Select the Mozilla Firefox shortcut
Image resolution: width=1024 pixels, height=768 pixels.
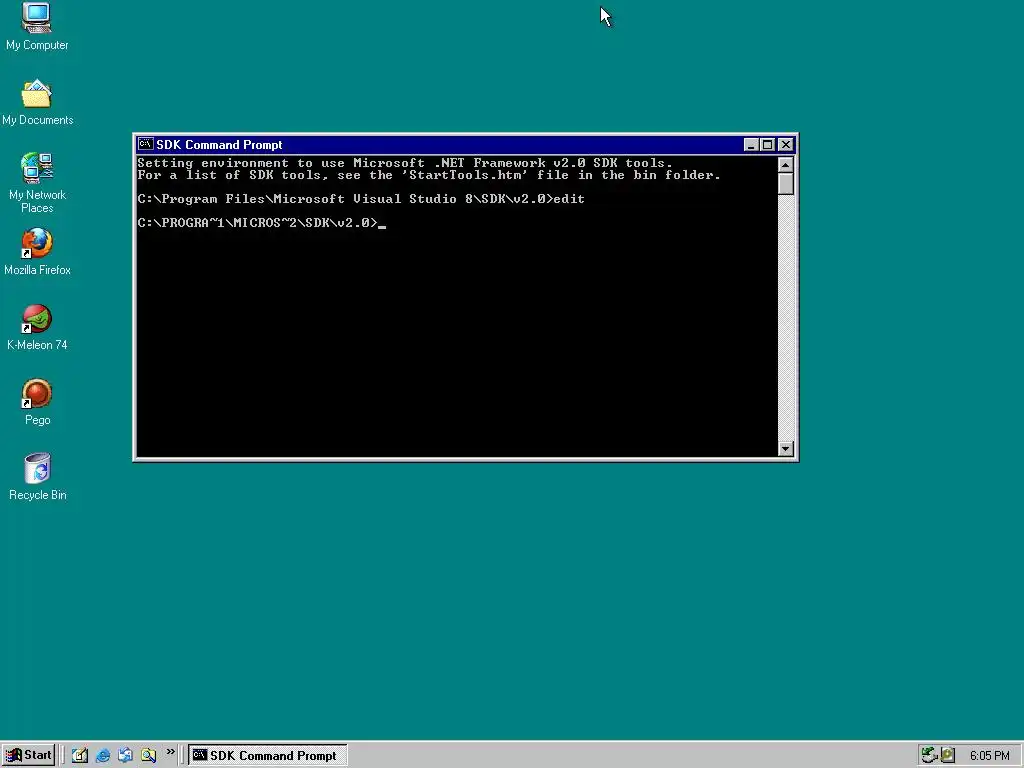click(37, 252)
